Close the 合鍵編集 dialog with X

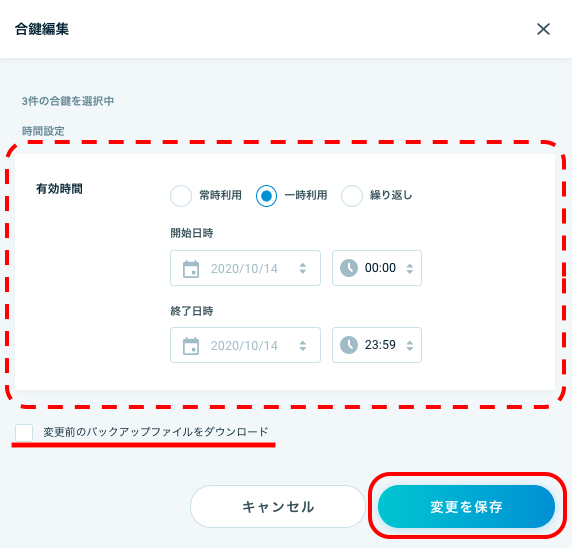(x=543, y=29)
